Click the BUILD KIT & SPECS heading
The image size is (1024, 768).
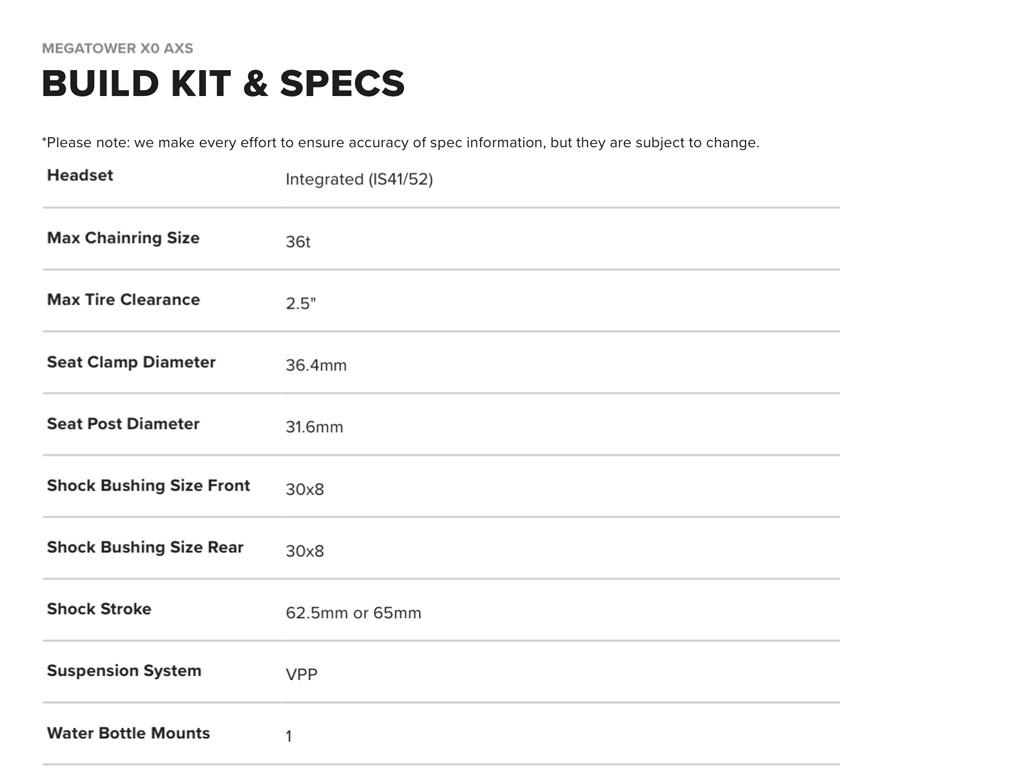(x=223, y=84)
